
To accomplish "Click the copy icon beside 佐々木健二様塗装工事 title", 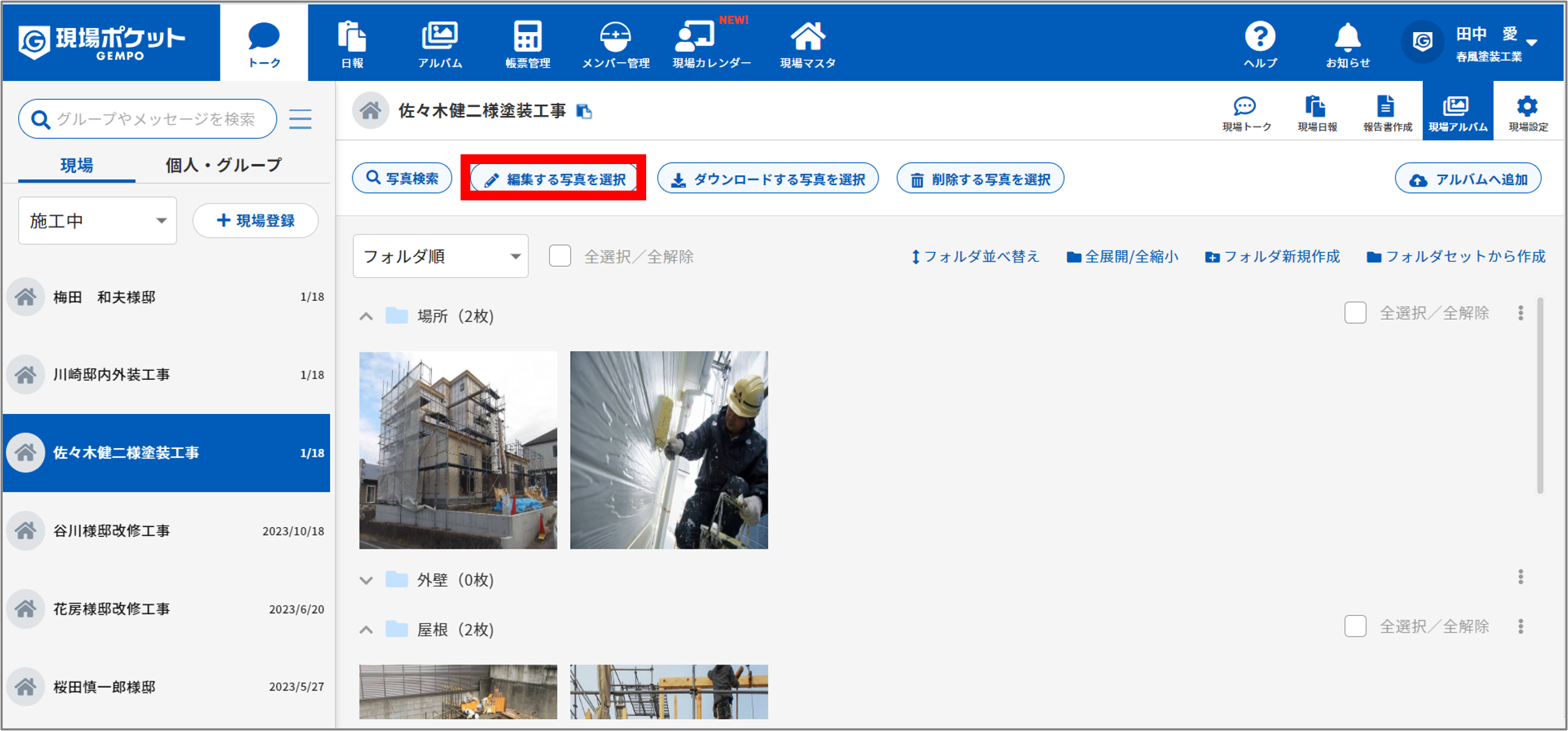I will 585,112.
